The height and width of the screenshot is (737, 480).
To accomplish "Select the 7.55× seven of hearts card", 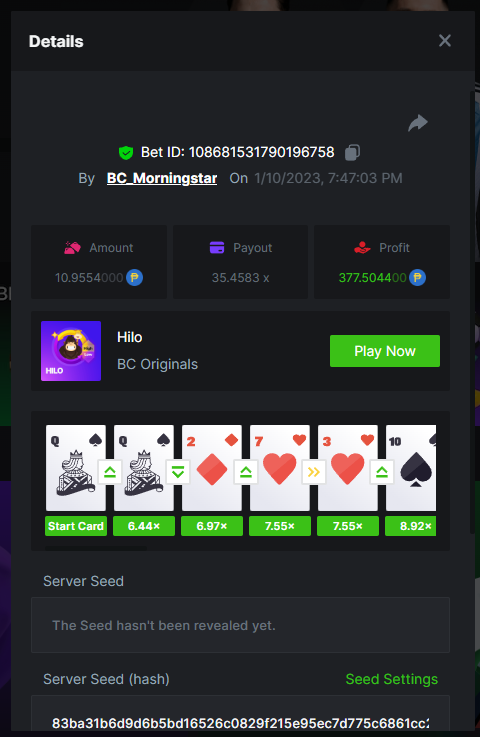I will tap(280, 468).
